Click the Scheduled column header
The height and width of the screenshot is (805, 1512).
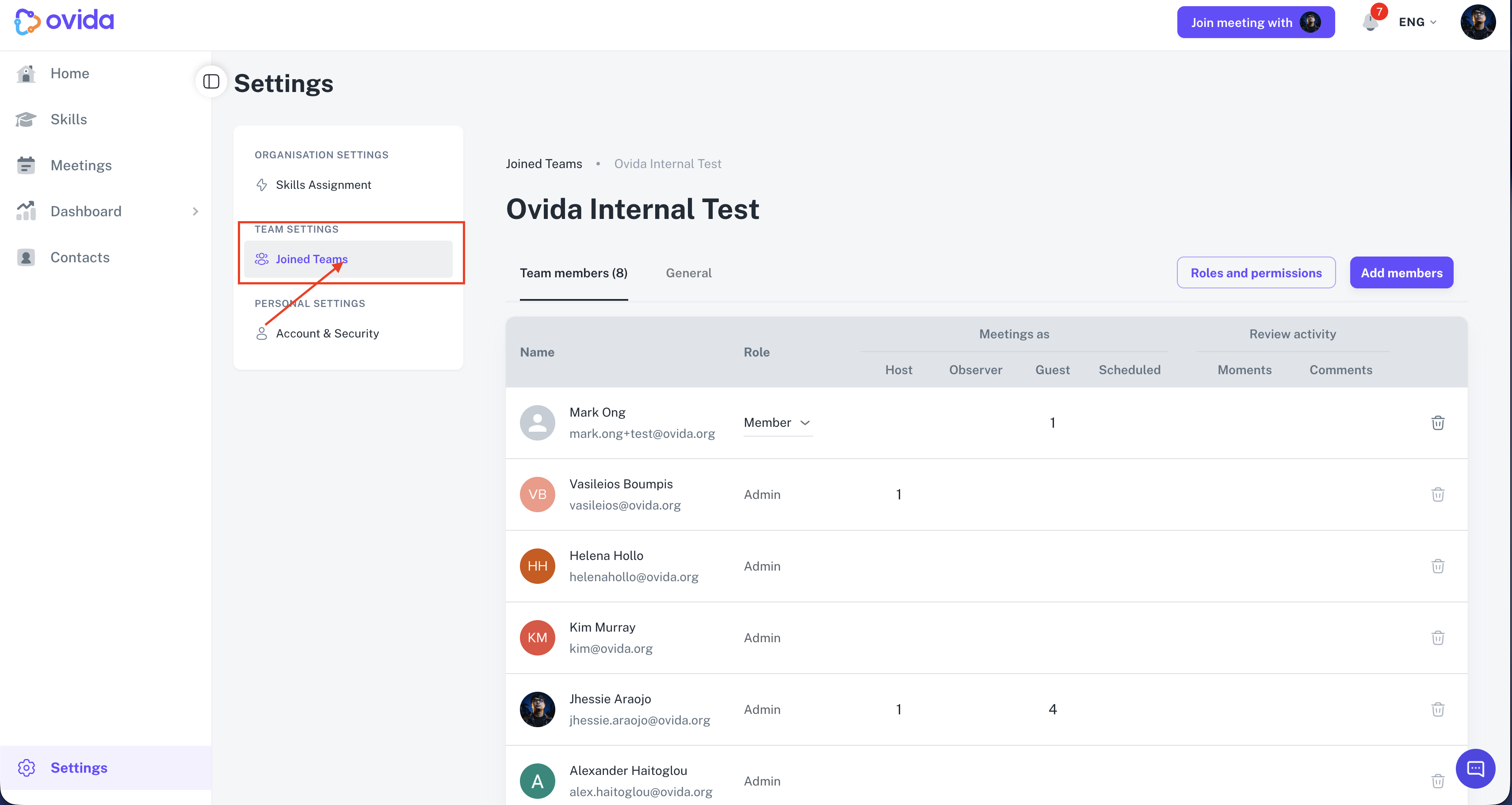1129,370
